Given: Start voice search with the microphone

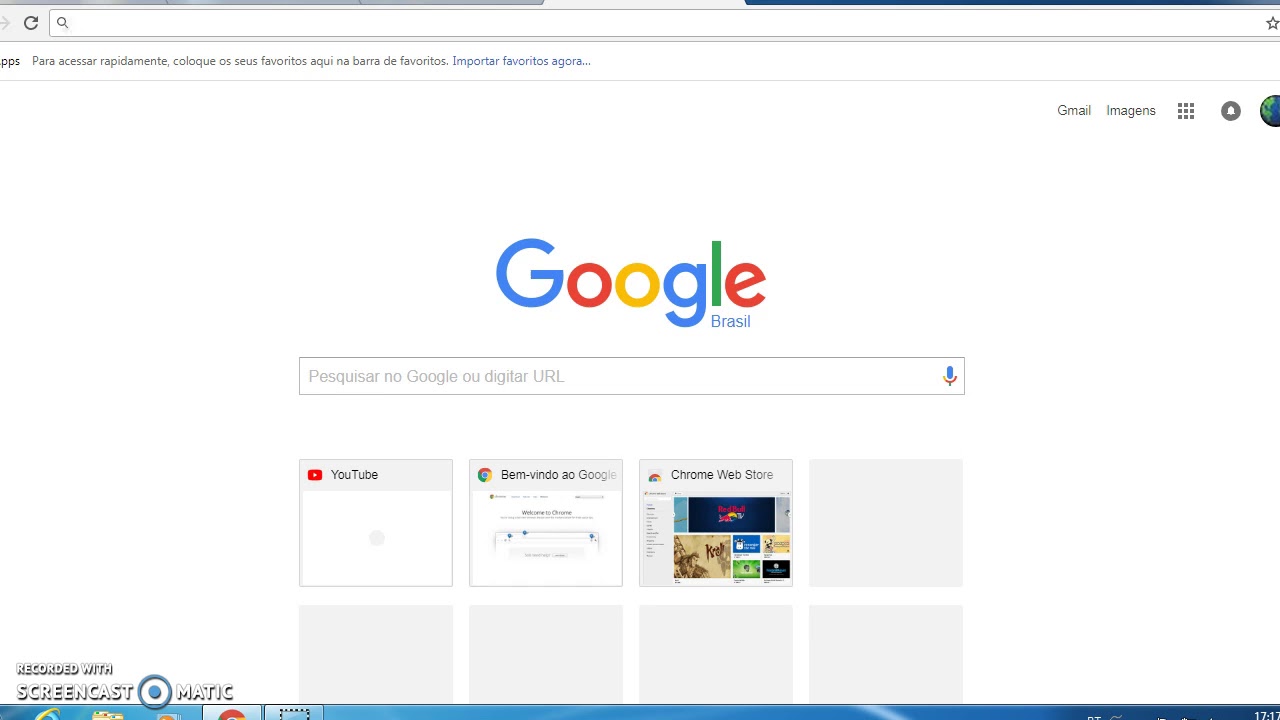Looking at the screenshot, I should point(950,376).
